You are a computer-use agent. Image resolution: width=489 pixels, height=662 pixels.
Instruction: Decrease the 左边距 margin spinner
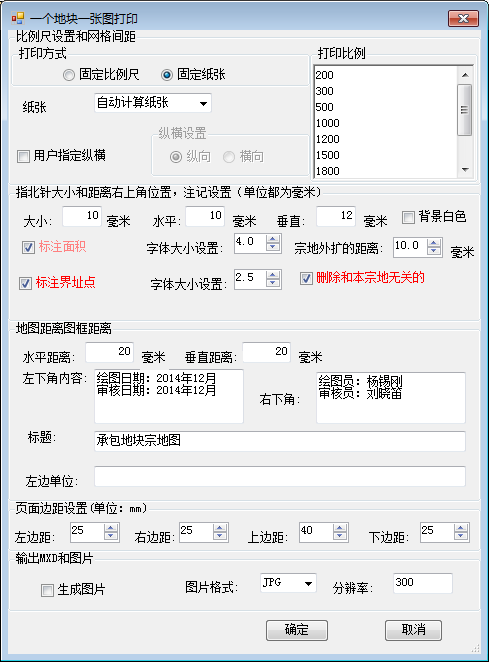pos(111,537)
